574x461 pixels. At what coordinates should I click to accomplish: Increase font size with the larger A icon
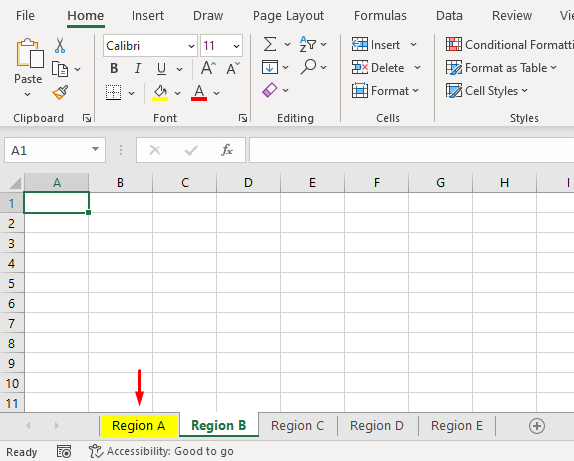[x=208, y=68]
